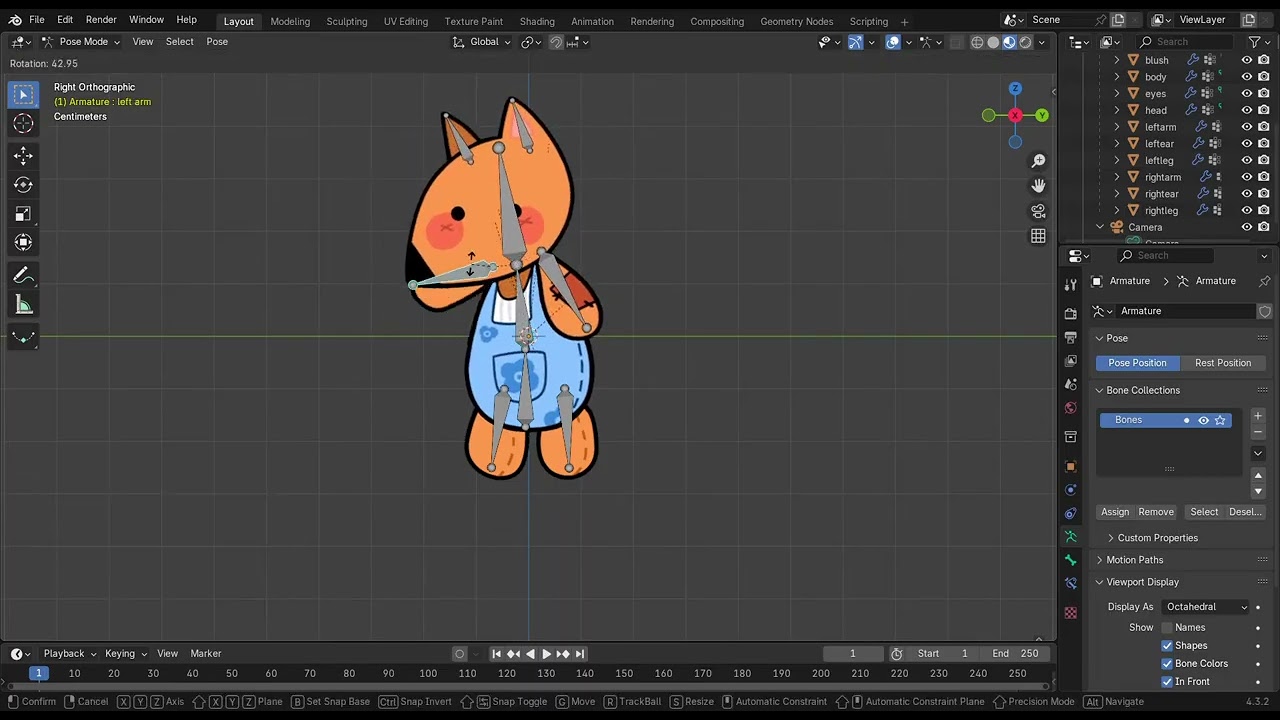1280x720 pixels.
Task: Hide the head object in outliner
Action: pos(1247,110)
